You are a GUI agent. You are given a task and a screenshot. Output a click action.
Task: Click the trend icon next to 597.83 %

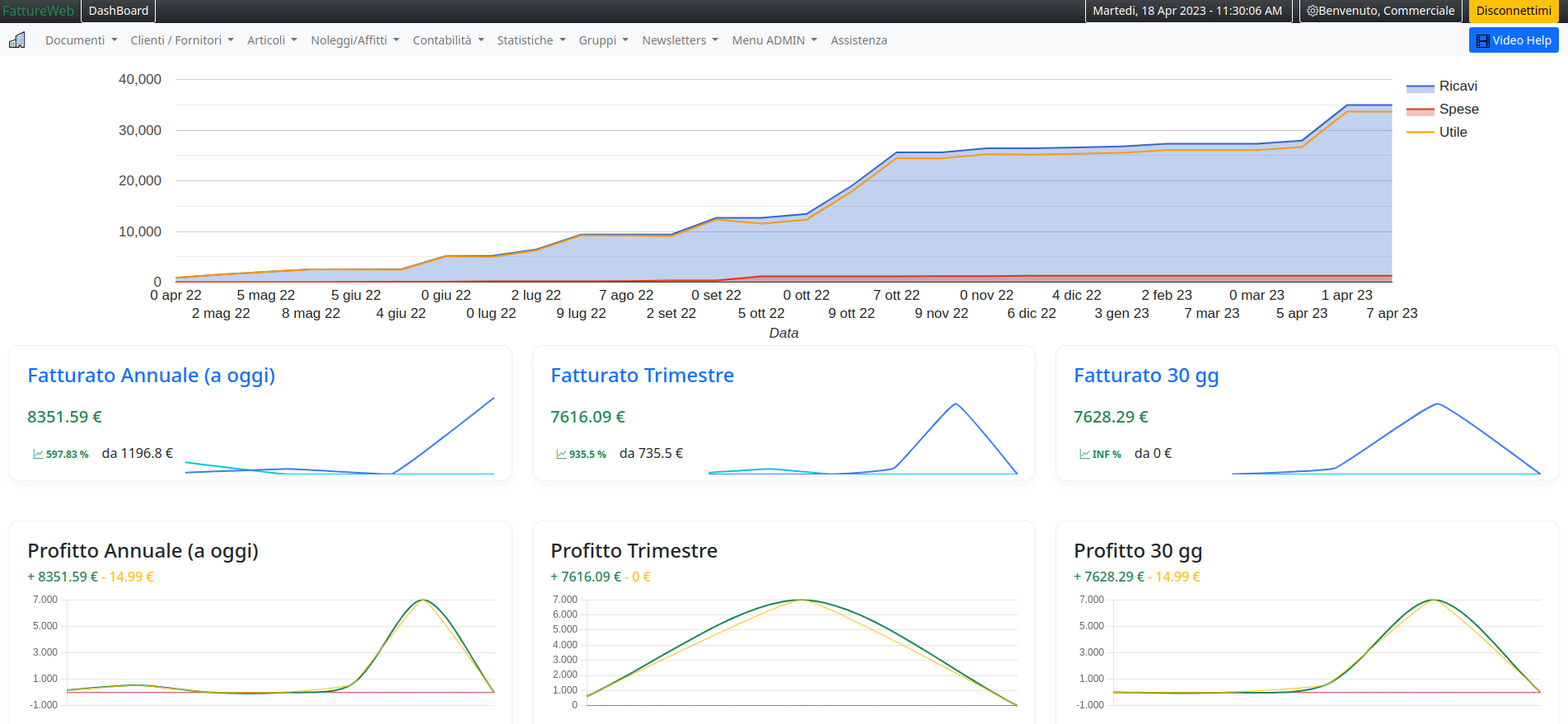(x=38, y=454)
